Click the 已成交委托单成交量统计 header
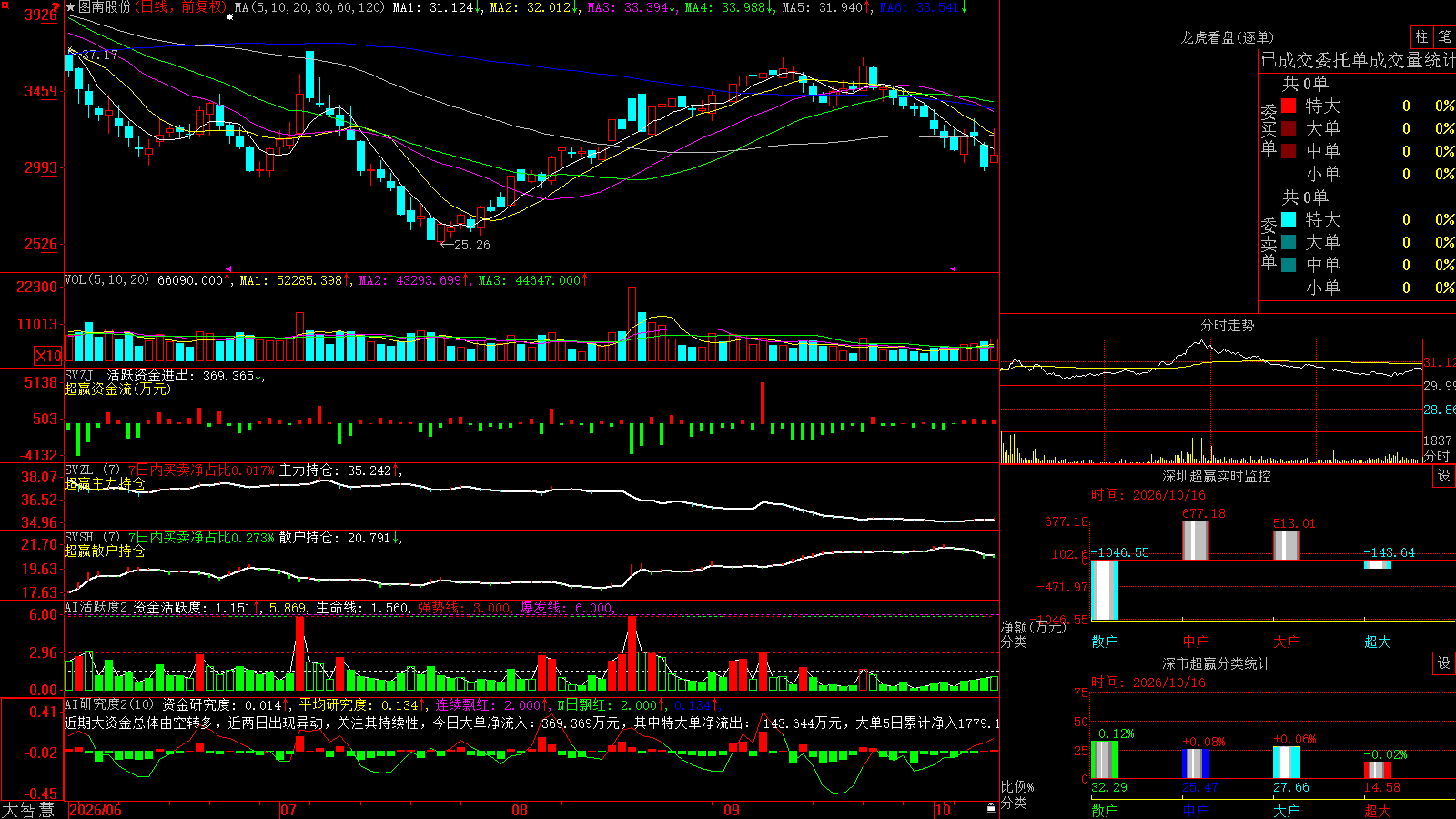 1358,60
